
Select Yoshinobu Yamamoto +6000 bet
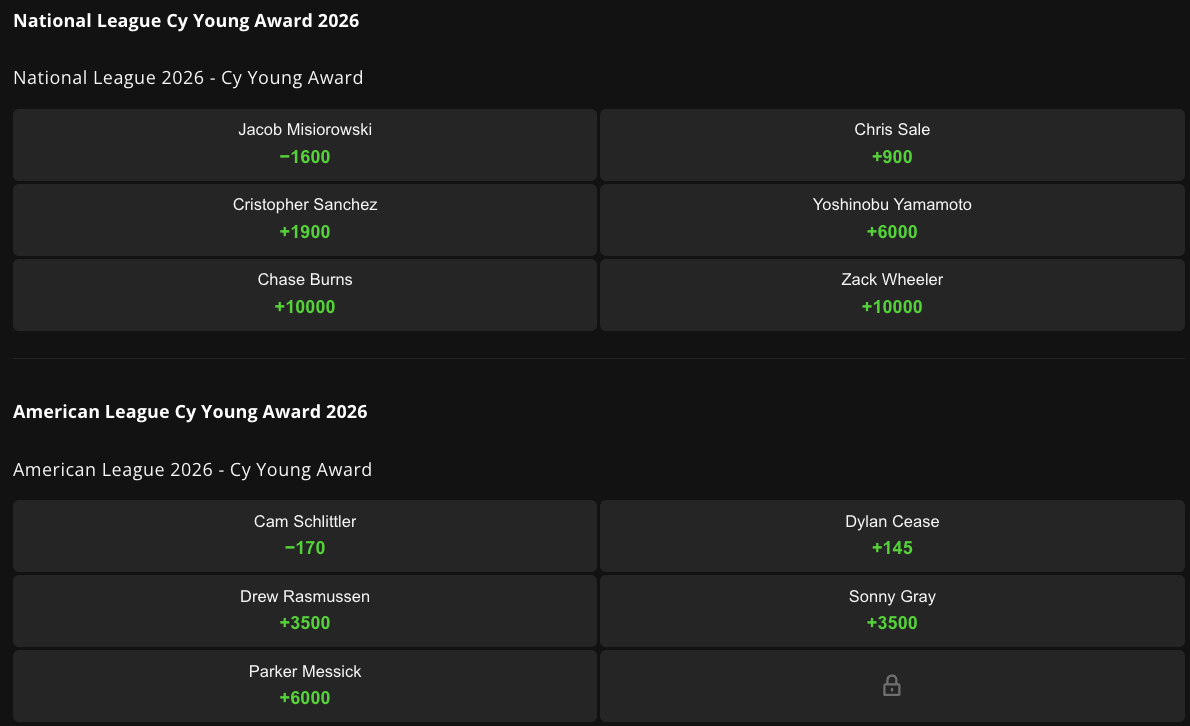pyautogui.click(x=892, y=219)
